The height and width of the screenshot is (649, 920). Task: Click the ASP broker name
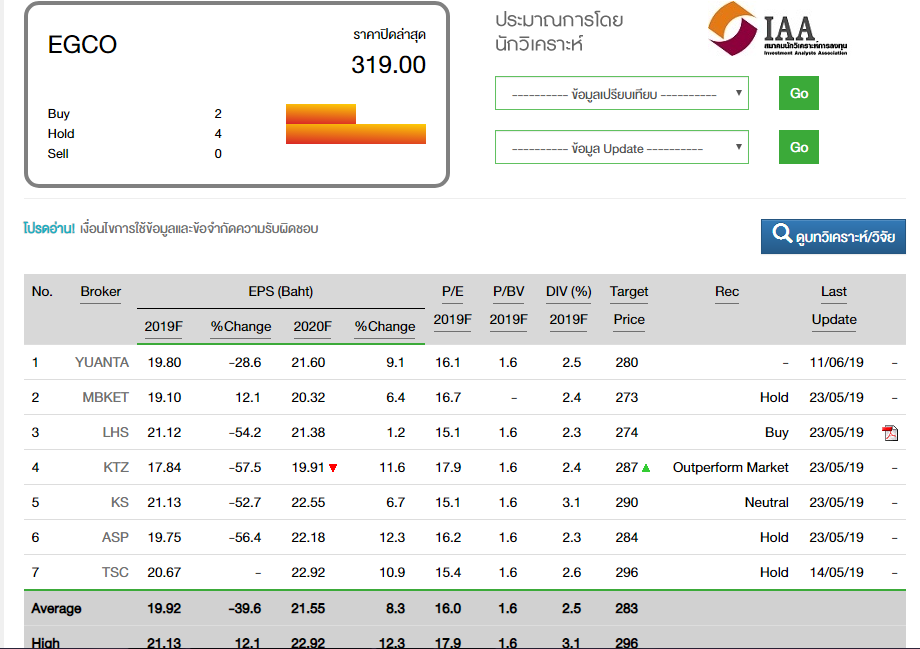point(115,538)
